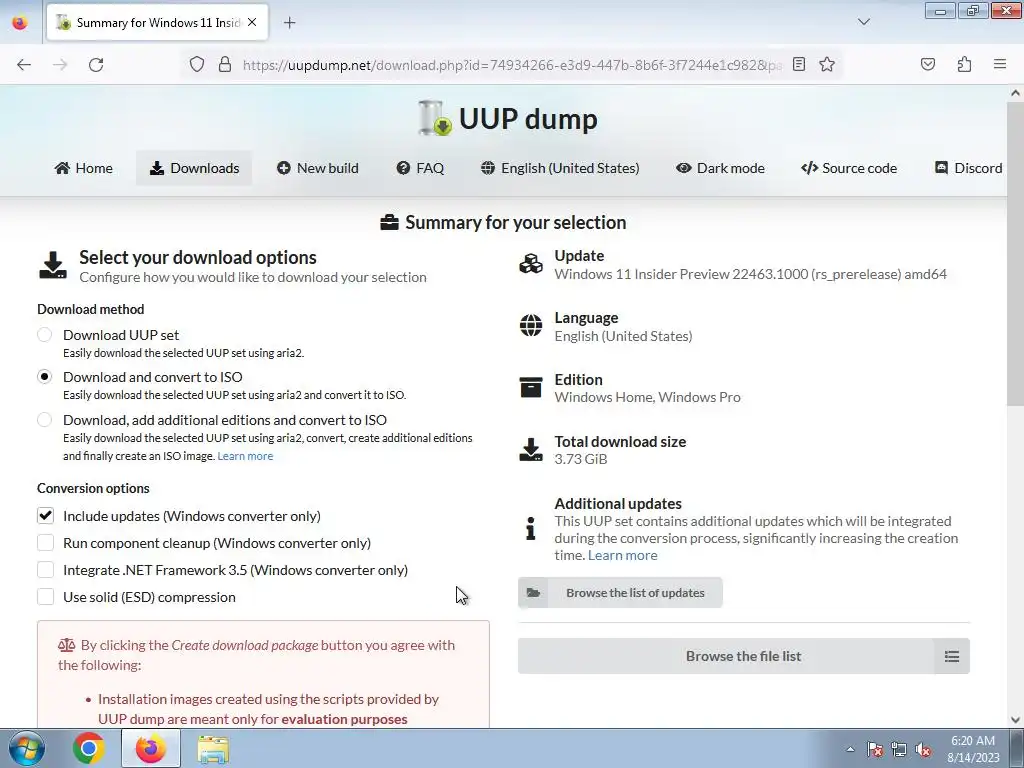This screenshot has width=1024, height=768.
Task: Show hidden tray icons arrow
Action: pos(850,749)
